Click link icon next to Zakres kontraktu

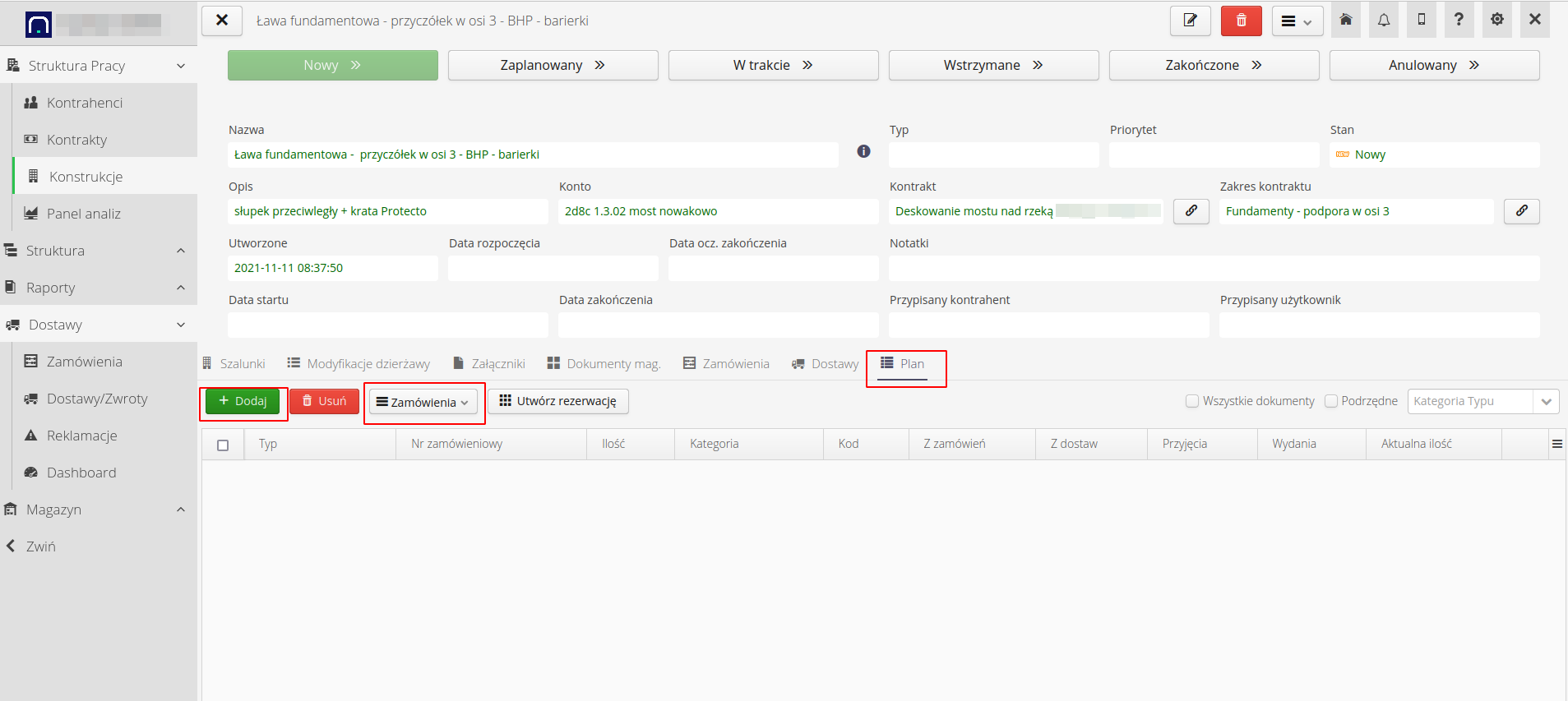(1521, 211)
